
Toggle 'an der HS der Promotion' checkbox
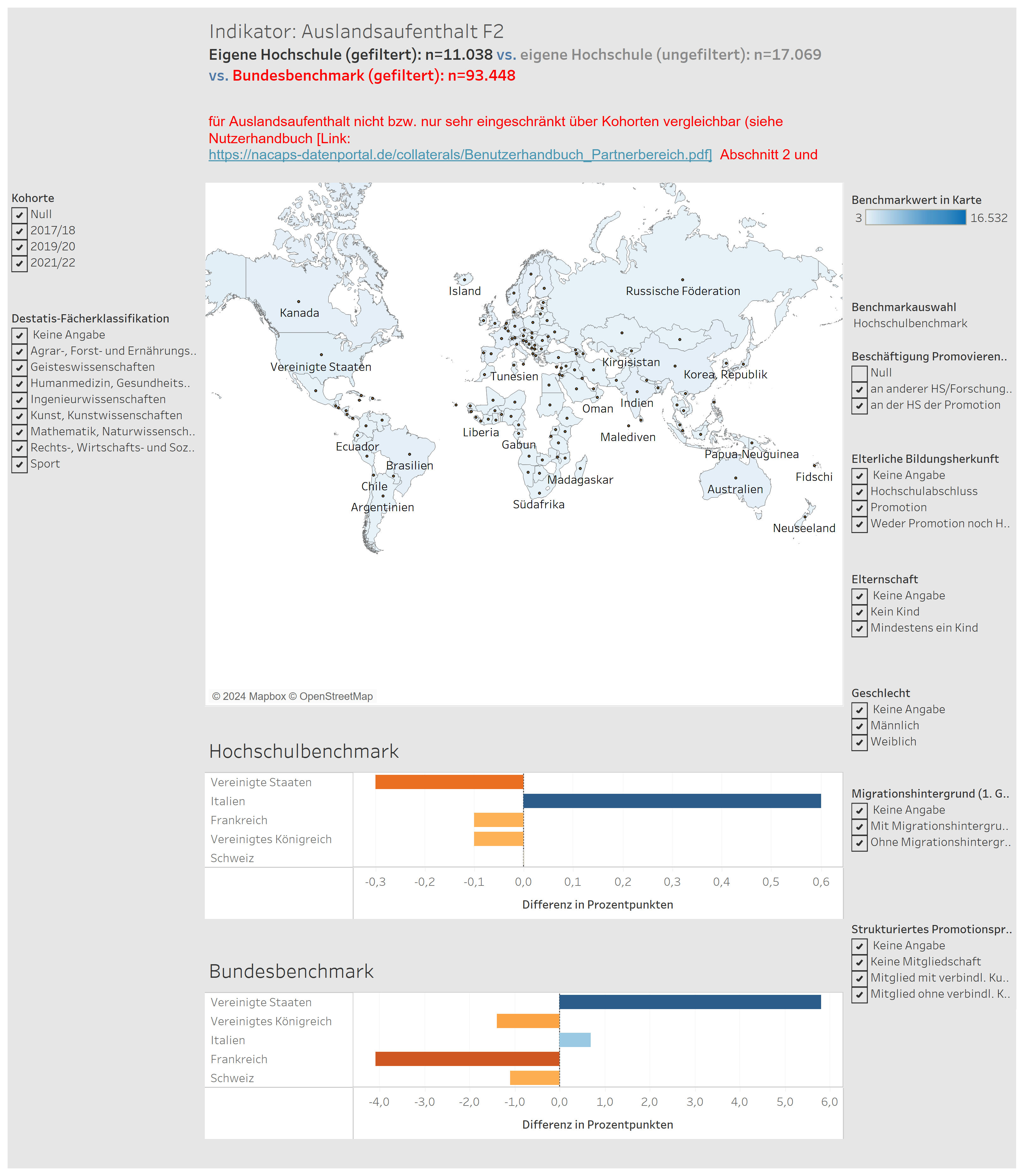[859, 405]
